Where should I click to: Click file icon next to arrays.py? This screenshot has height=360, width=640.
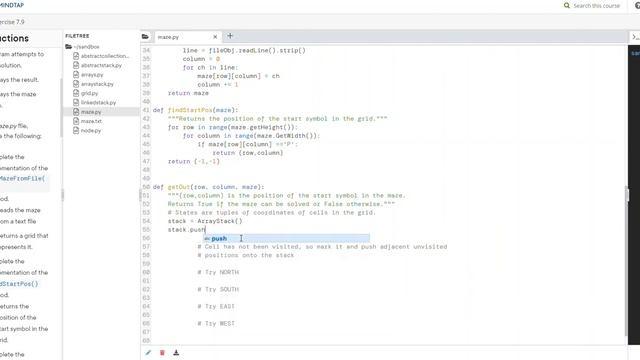click(x=76, y=74)
